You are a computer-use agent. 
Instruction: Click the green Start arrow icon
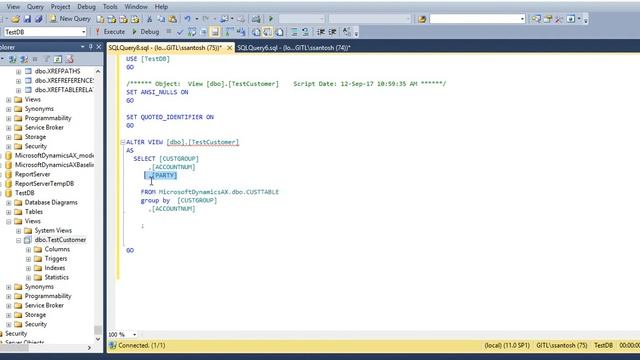point(271,19)
